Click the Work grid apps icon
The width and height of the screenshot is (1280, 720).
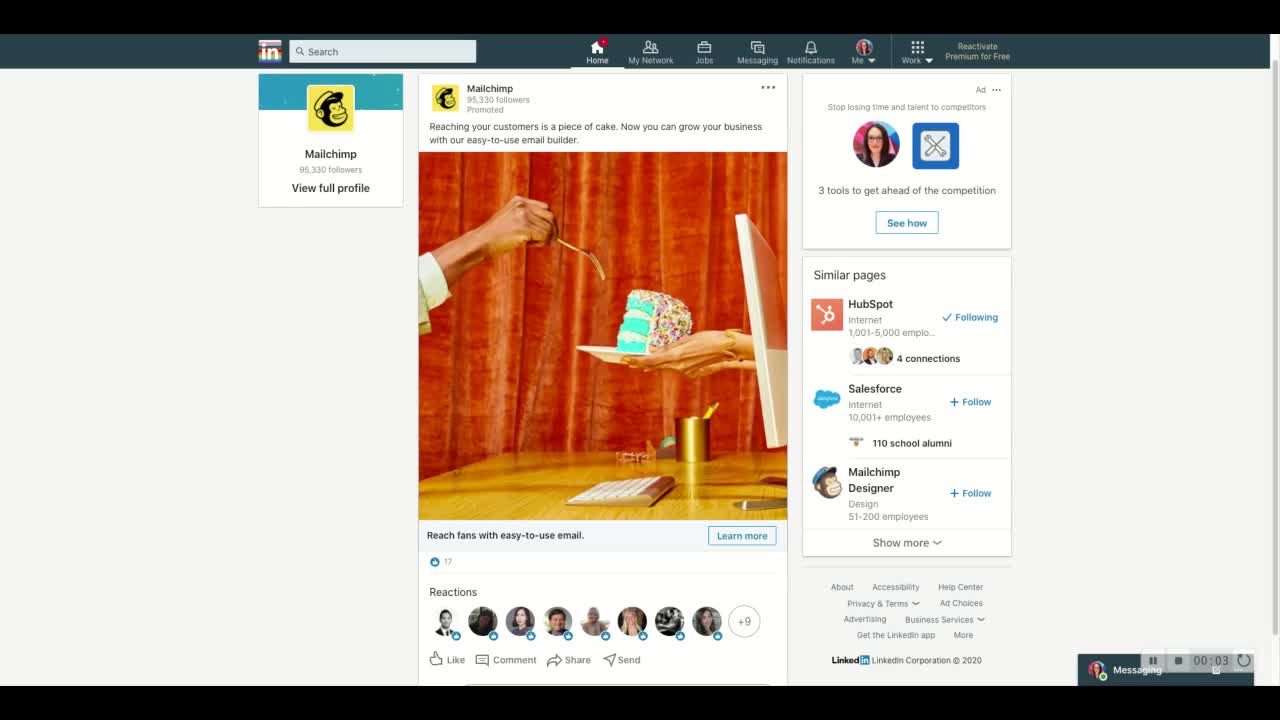pyautogui.click(x=917, y=47)
